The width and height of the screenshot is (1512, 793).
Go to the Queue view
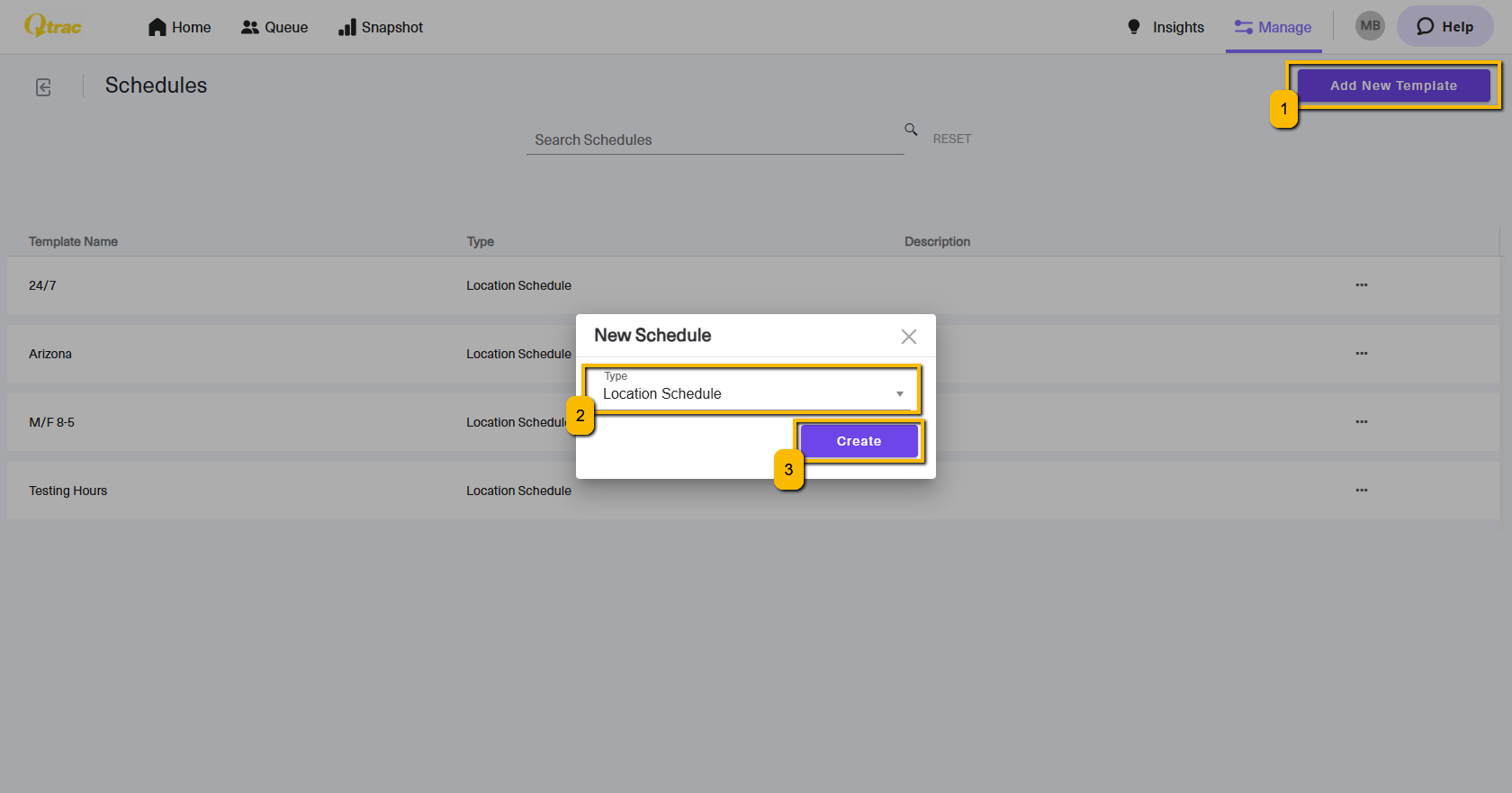(274, 27)
